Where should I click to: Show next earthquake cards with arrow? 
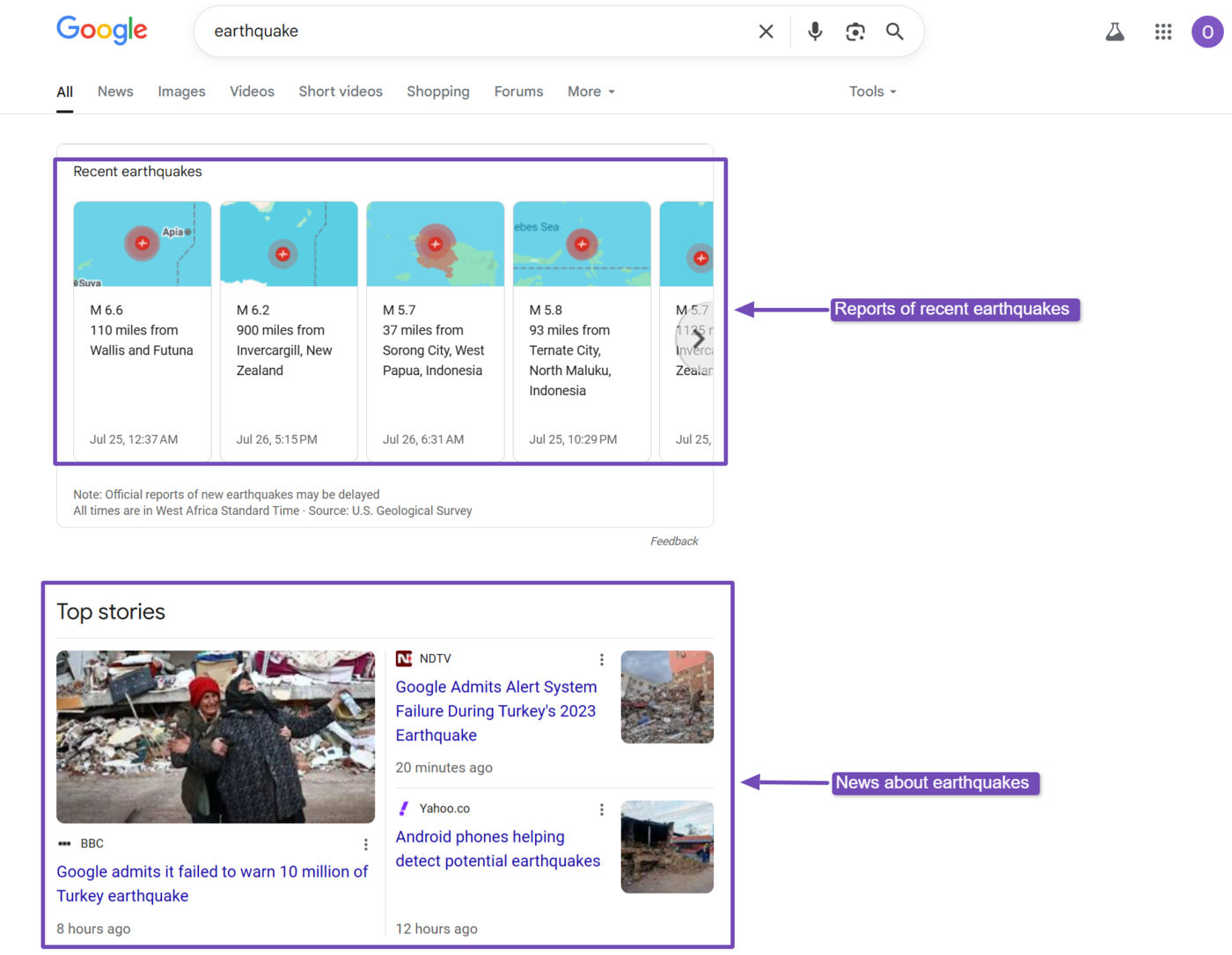696,338
